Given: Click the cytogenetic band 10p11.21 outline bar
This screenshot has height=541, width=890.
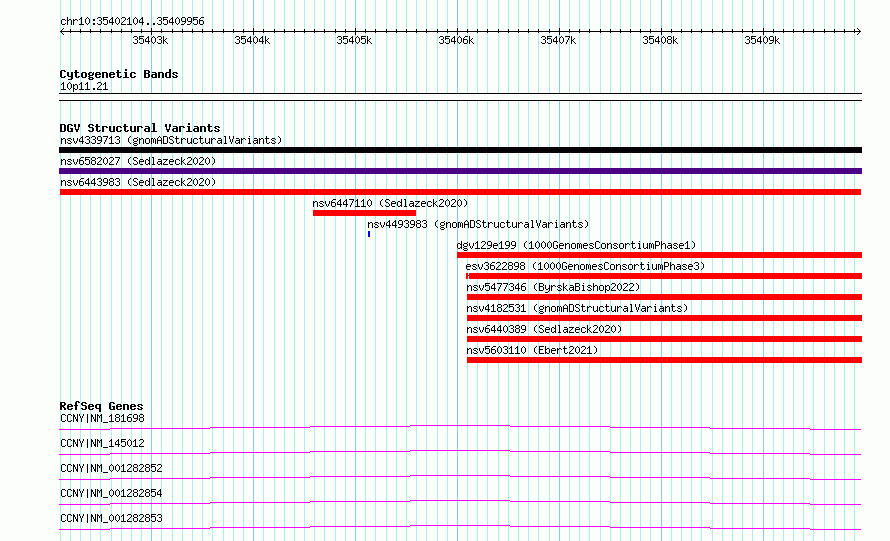Looking at the screenshot, I should (x=460, y=97).
